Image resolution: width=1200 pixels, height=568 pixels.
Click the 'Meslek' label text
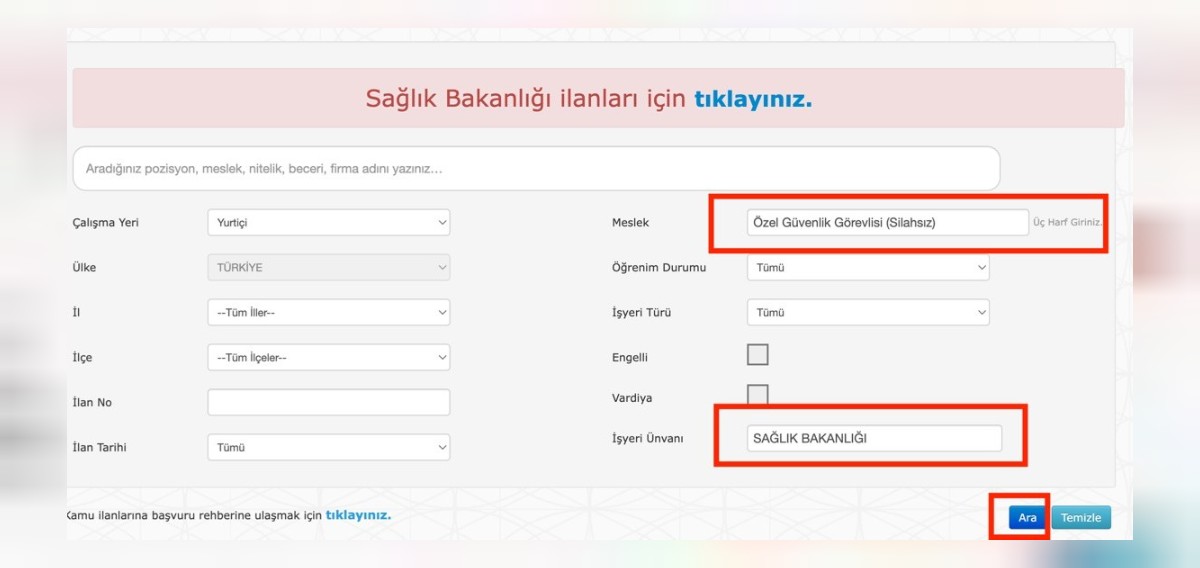[x=630, y=223]
